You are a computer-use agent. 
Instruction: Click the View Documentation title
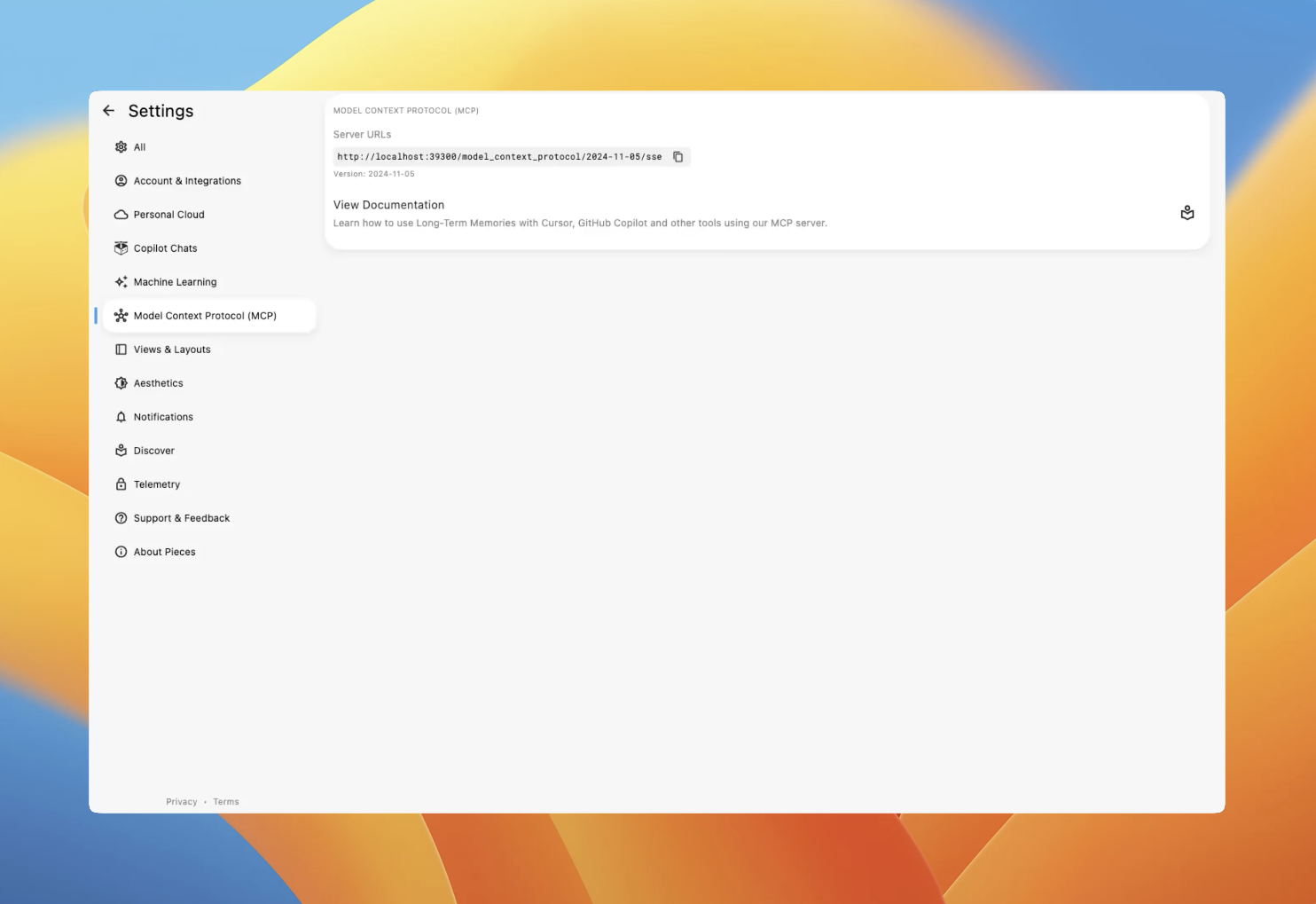(388, 205)
